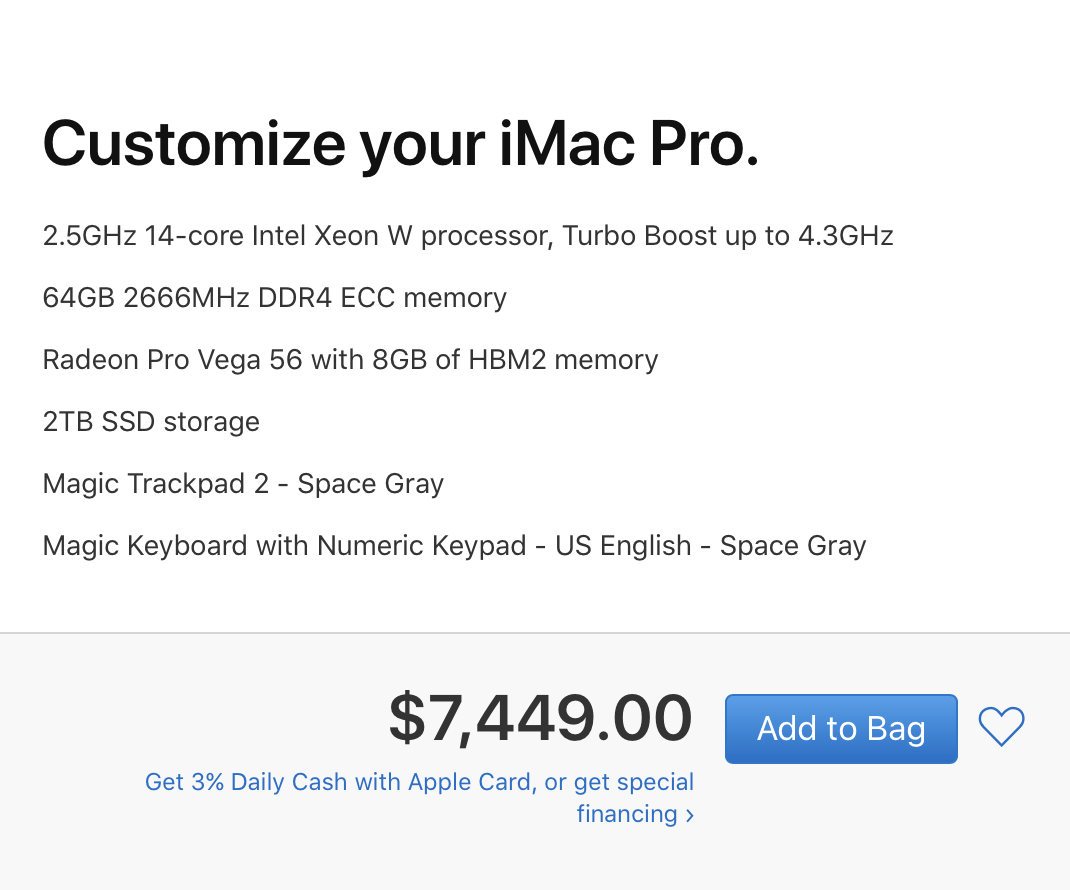Viewport: 1070px width, 890px height.
Task: Click the Magic Keyboard with Numeric Keypad line
Action: [x=454, y=546]
